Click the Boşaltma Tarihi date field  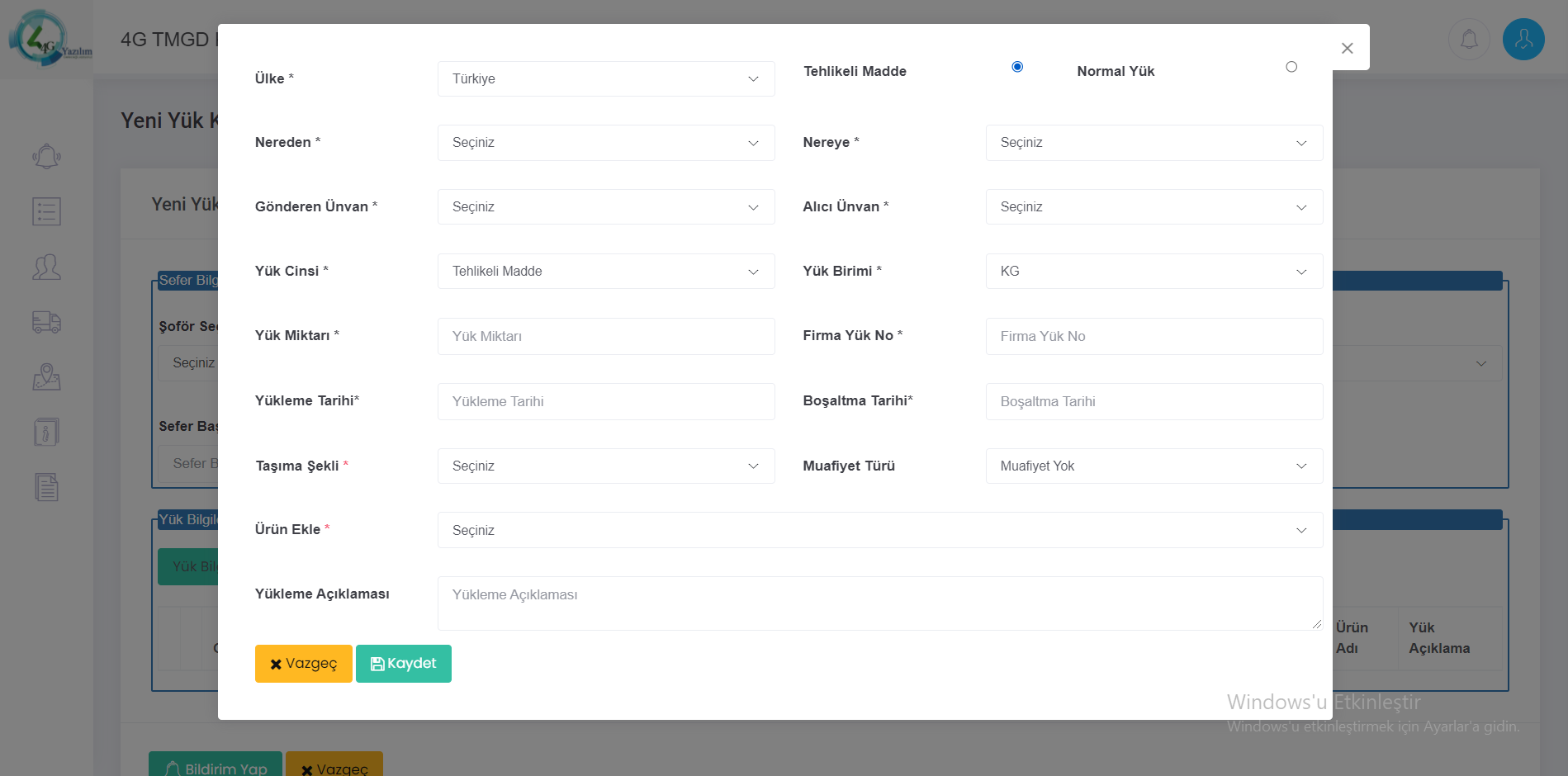pos(1154,401)
